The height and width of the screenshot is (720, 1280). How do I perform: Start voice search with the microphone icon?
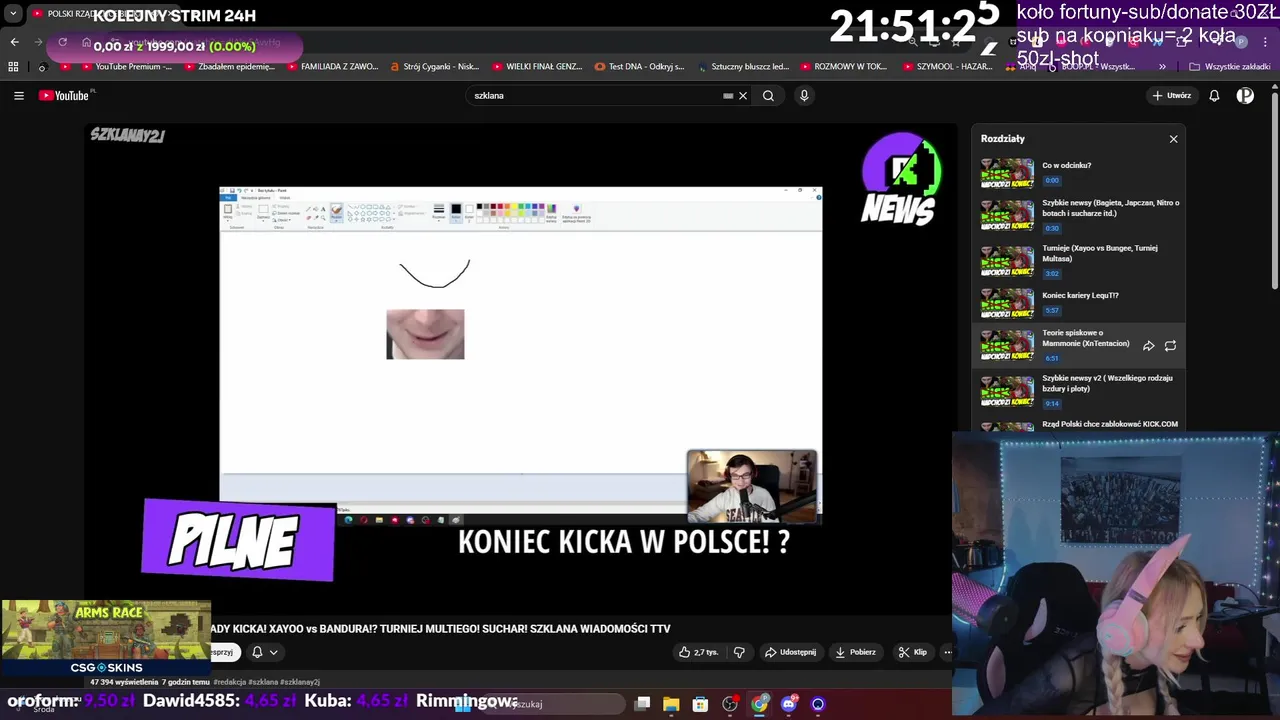pos(804,96)
